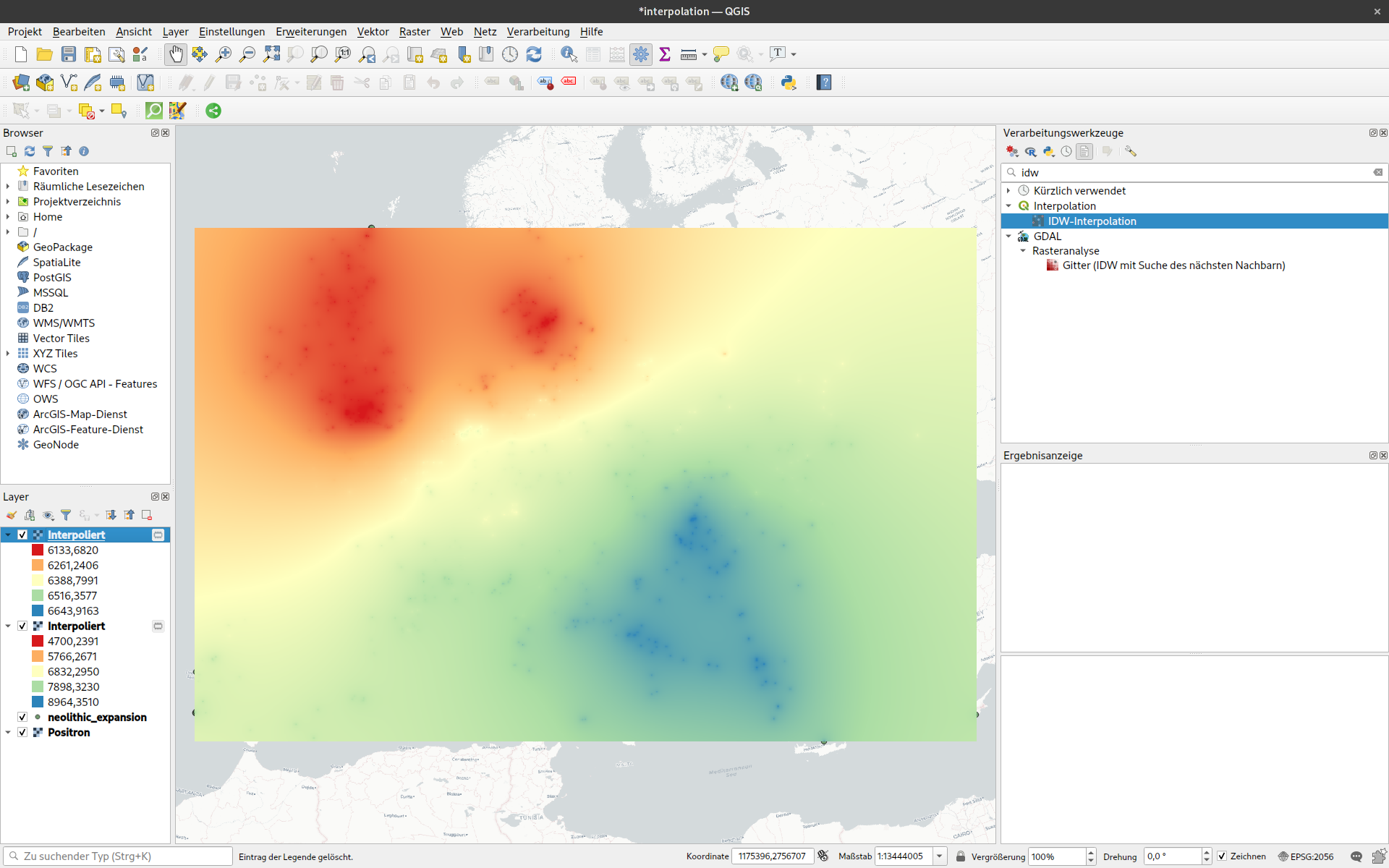This screenshot has height=868, width=1389.
Task: Click the Zoom In magnifier tool
Action: [x=224, y=54]
